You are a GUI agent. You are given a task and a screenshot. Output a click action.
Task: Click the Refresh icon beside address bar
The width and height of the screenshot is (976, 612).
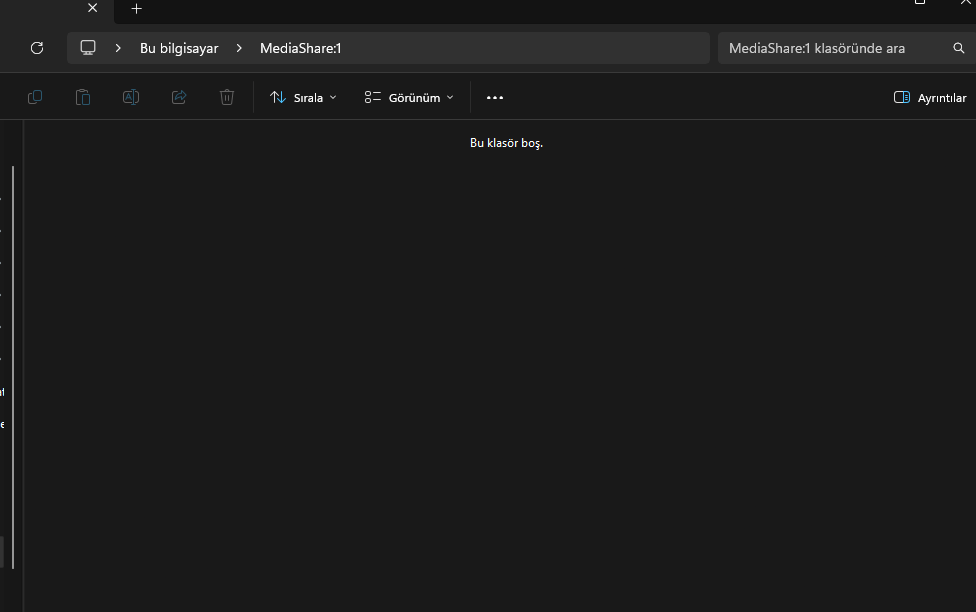[x=37, y=48]
